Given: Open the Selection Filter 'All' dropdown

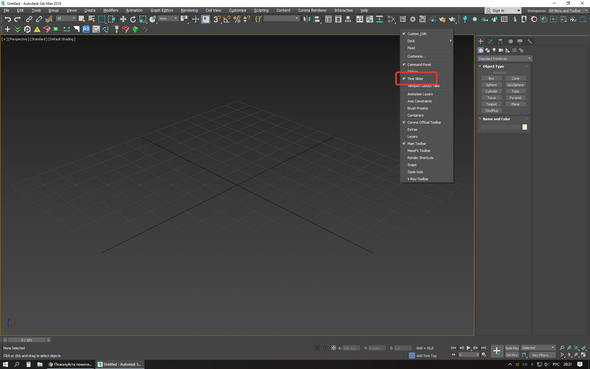Looking at the screenshot, I should click(66, 18).
